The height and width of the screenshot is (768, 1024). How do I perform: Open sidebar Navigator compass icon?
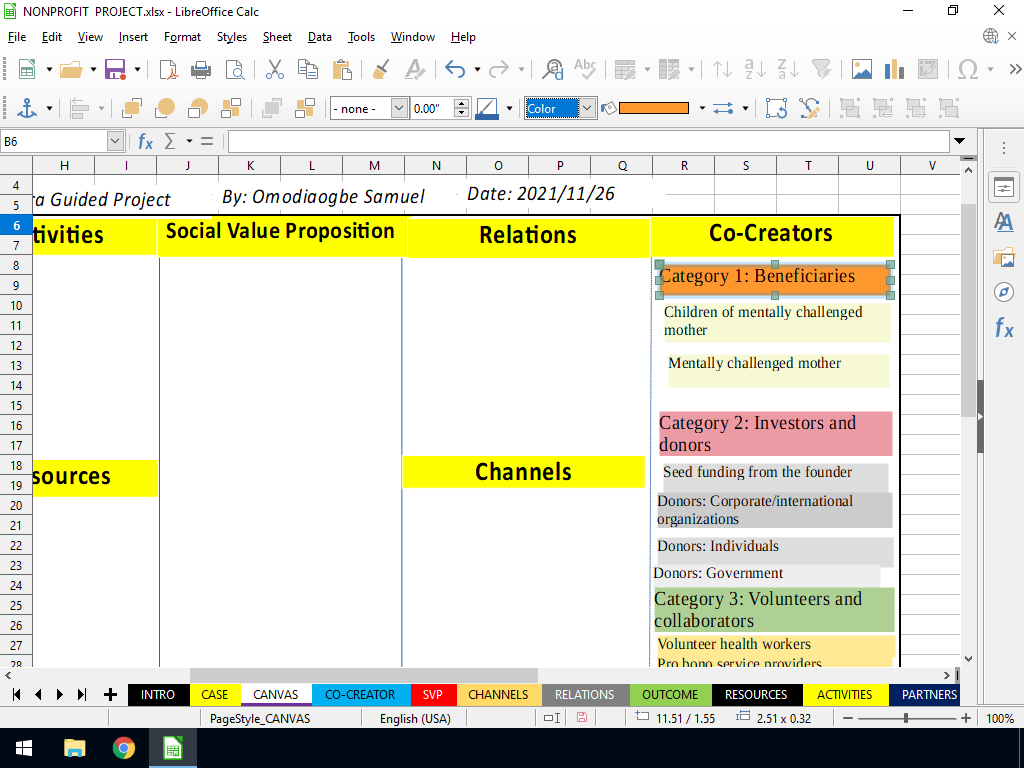[1004, 292]
